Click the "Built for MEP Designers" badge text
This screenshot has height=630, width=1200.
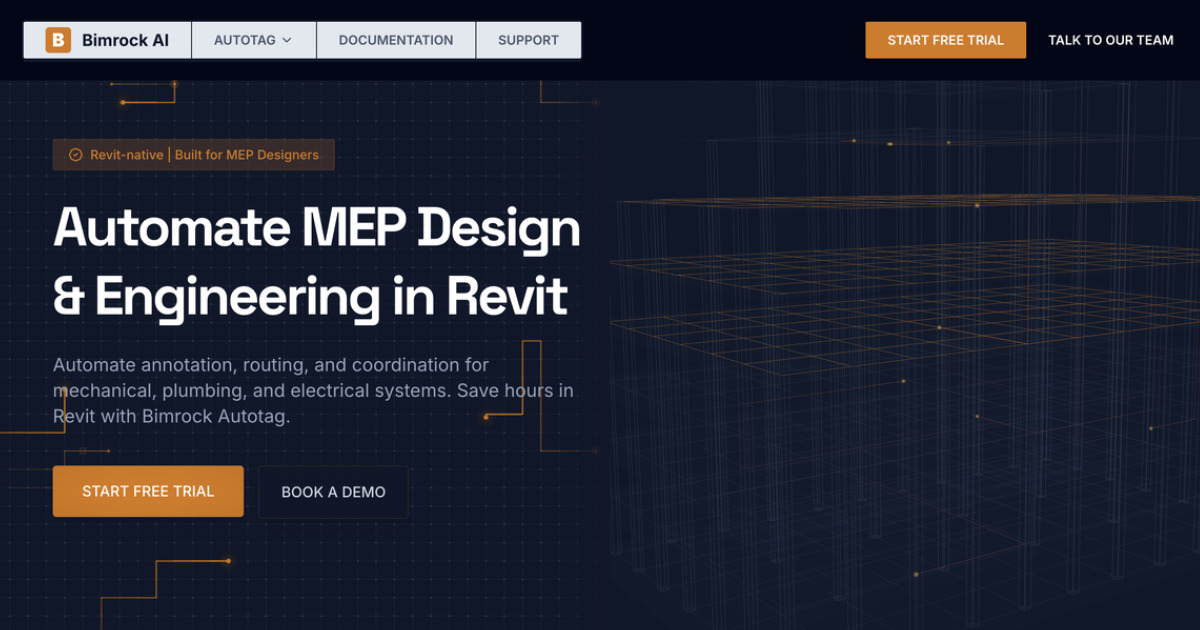pos(247,155)
